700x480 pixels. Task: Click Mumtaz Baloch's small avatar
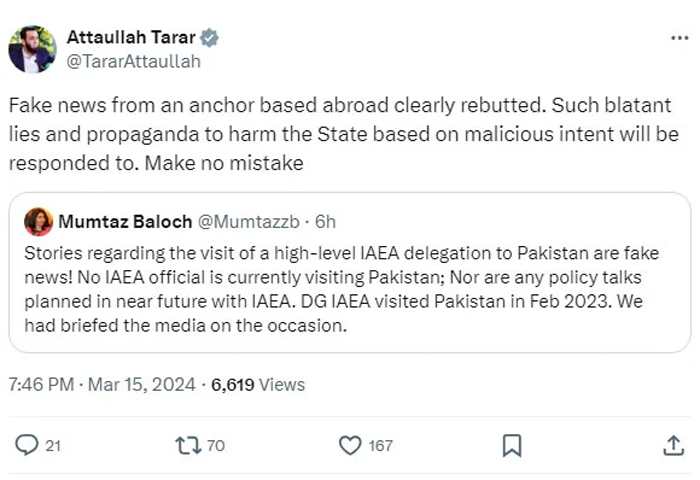[x=38, y=221]
